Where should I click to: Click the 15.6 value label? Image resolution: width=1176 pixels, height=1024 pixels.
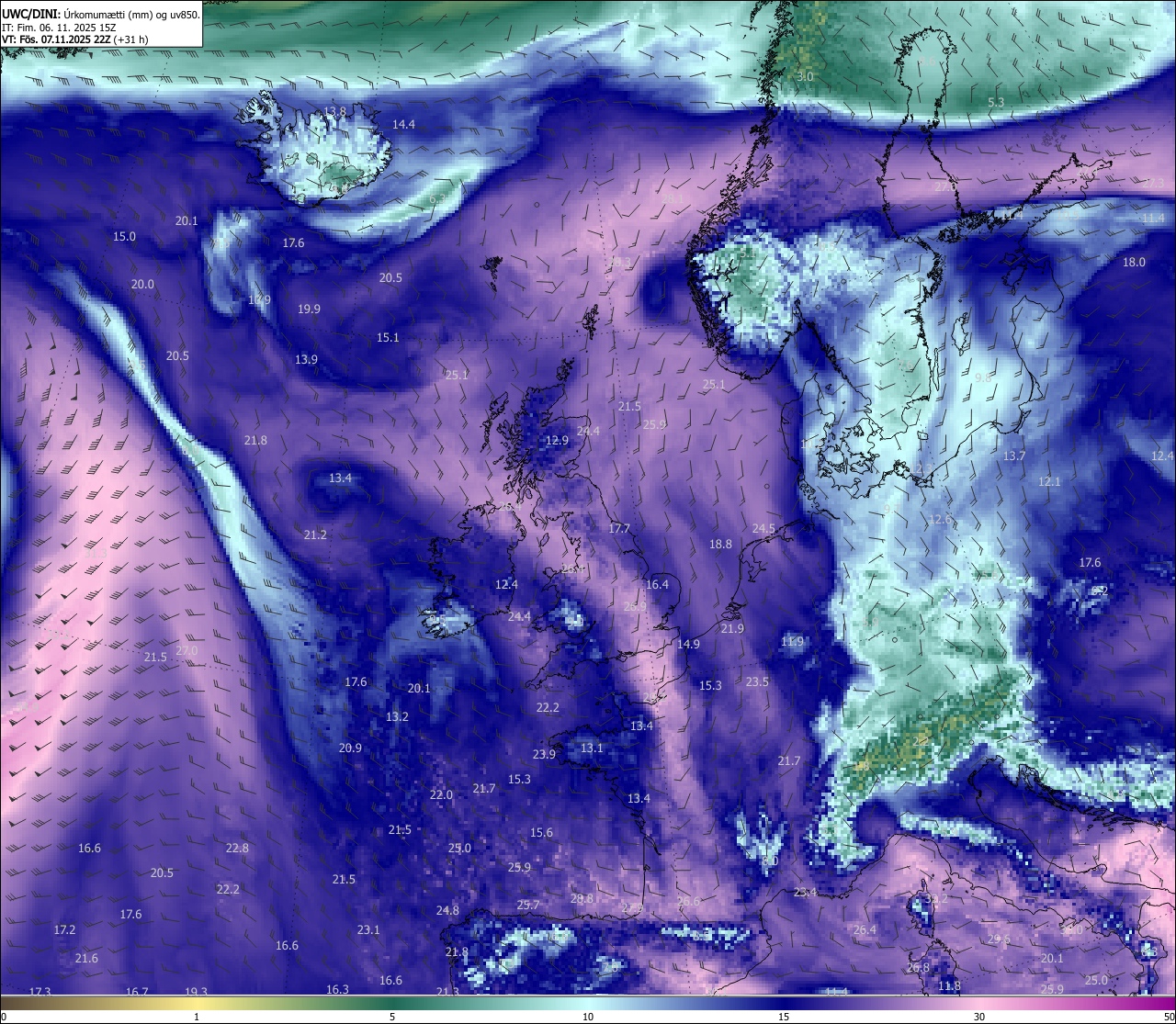(x=541, y=832)
